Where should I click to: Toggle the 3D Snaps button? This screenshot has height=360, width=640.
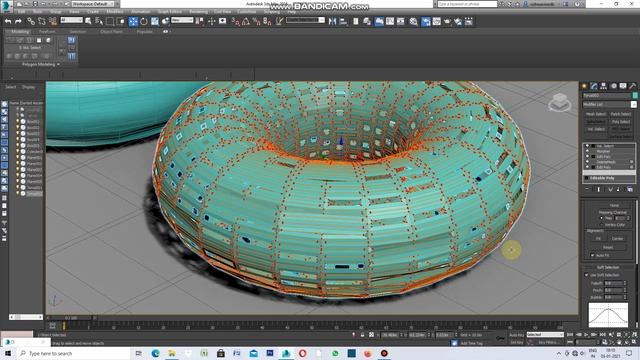235,21
